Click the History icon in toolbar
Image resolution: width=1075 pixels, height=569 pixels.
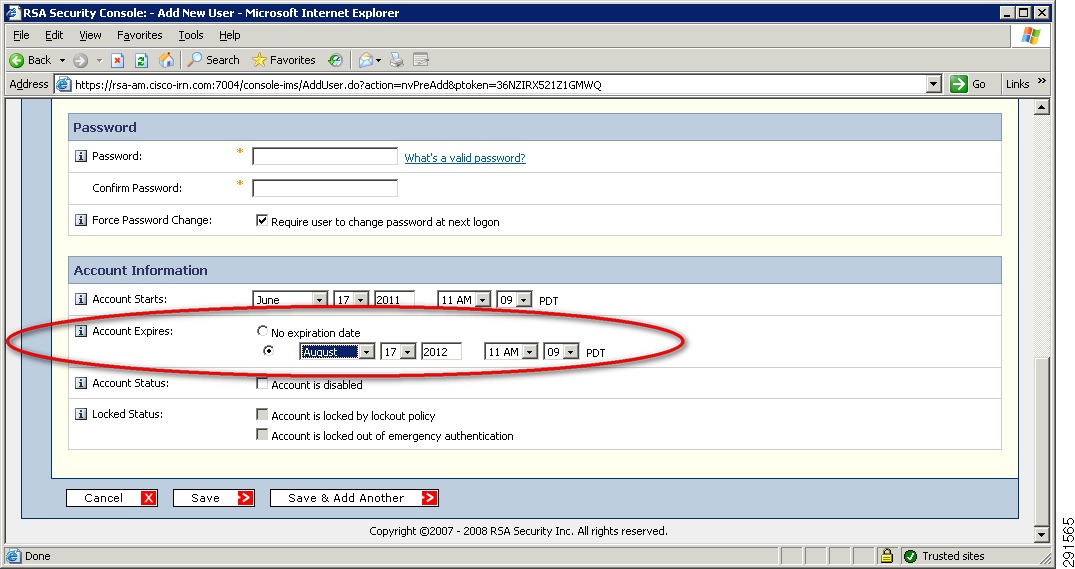335,60
